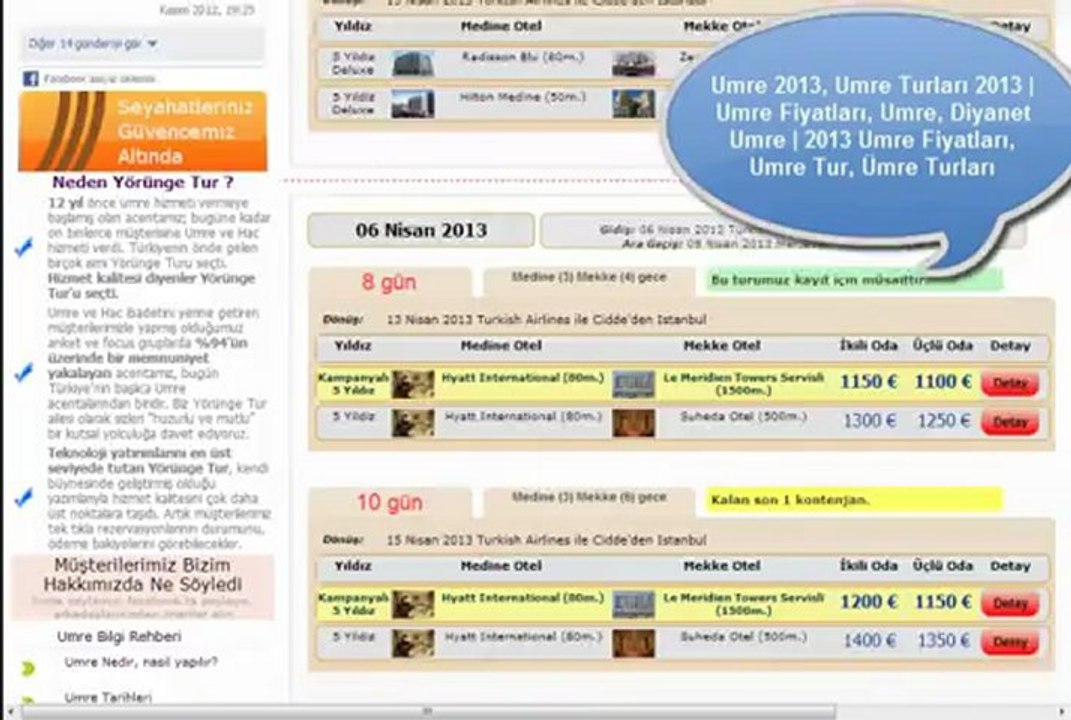Image resolution: width=1071 pixels, height=720 pixels.
Task: Click the Detay button for 1300 € row
Action: (x=1010, y=422)
